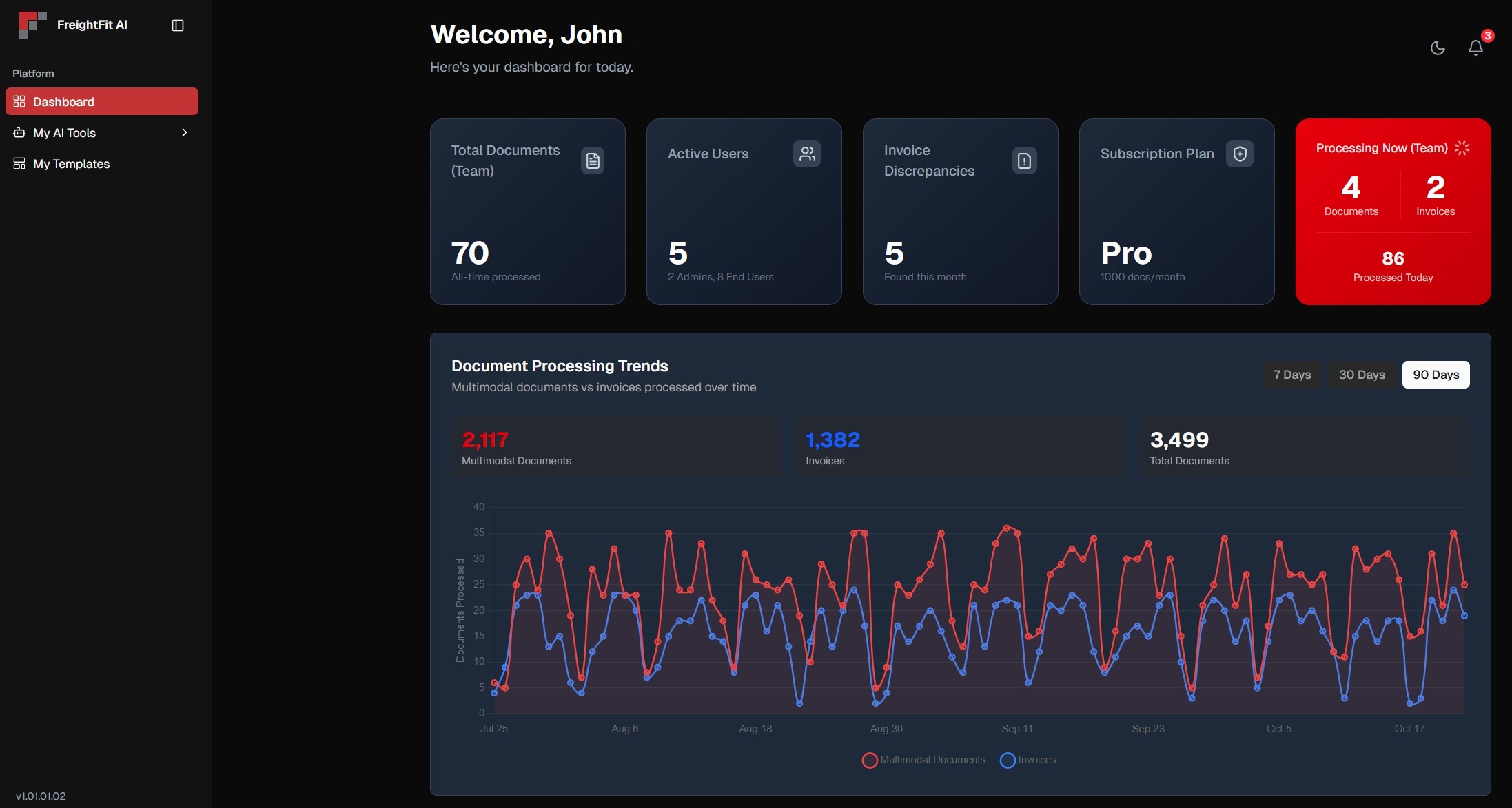Open the notifications bell
Image resolution: width=1512 pixels, height=808 pixels.
[1475, 48]
